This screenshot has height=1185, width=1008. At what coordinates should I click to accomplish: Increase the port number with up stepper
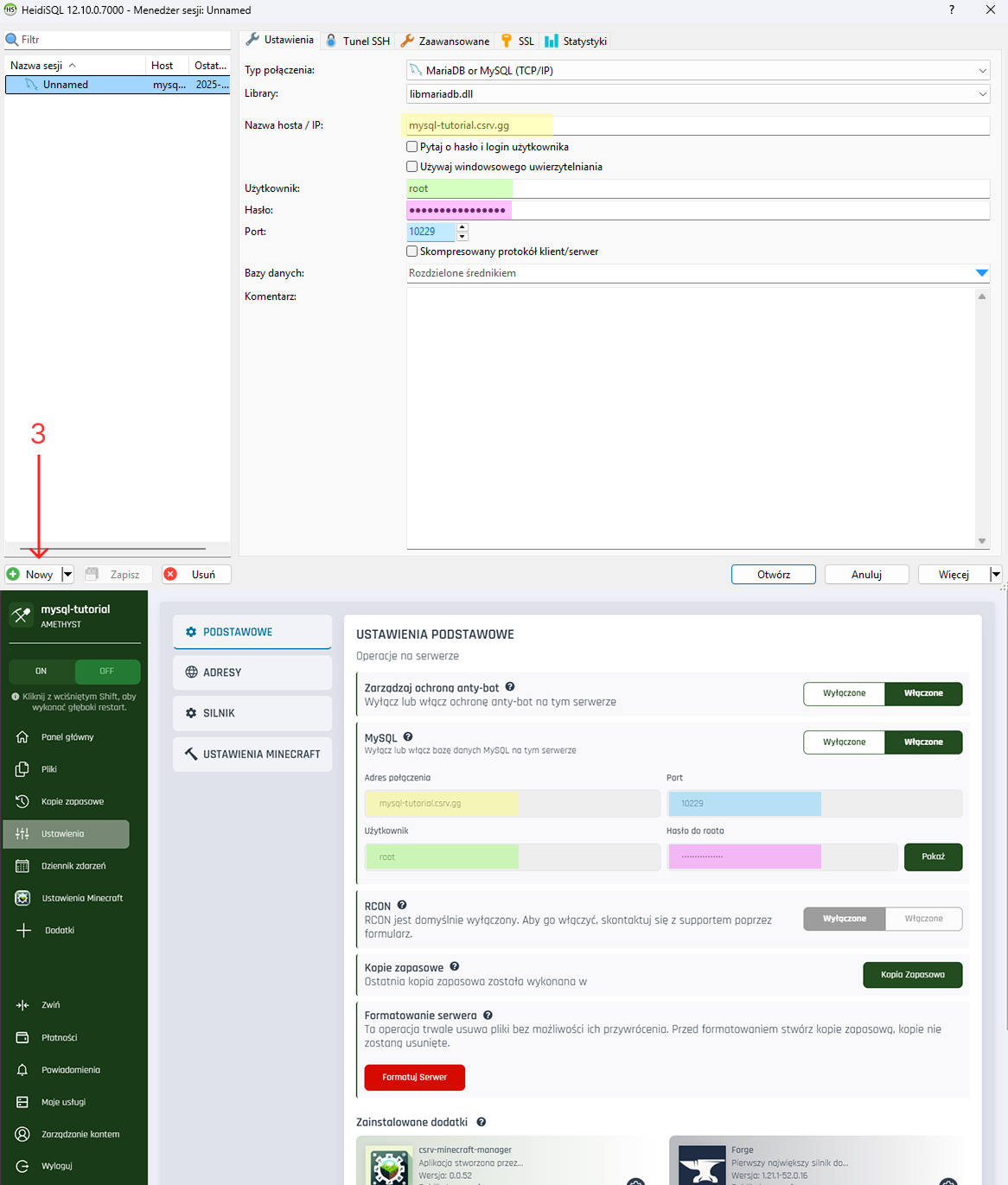463,227
